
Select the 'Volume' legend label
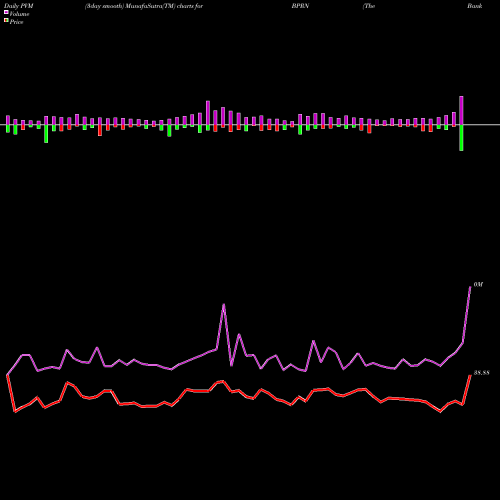pos(19,14)
